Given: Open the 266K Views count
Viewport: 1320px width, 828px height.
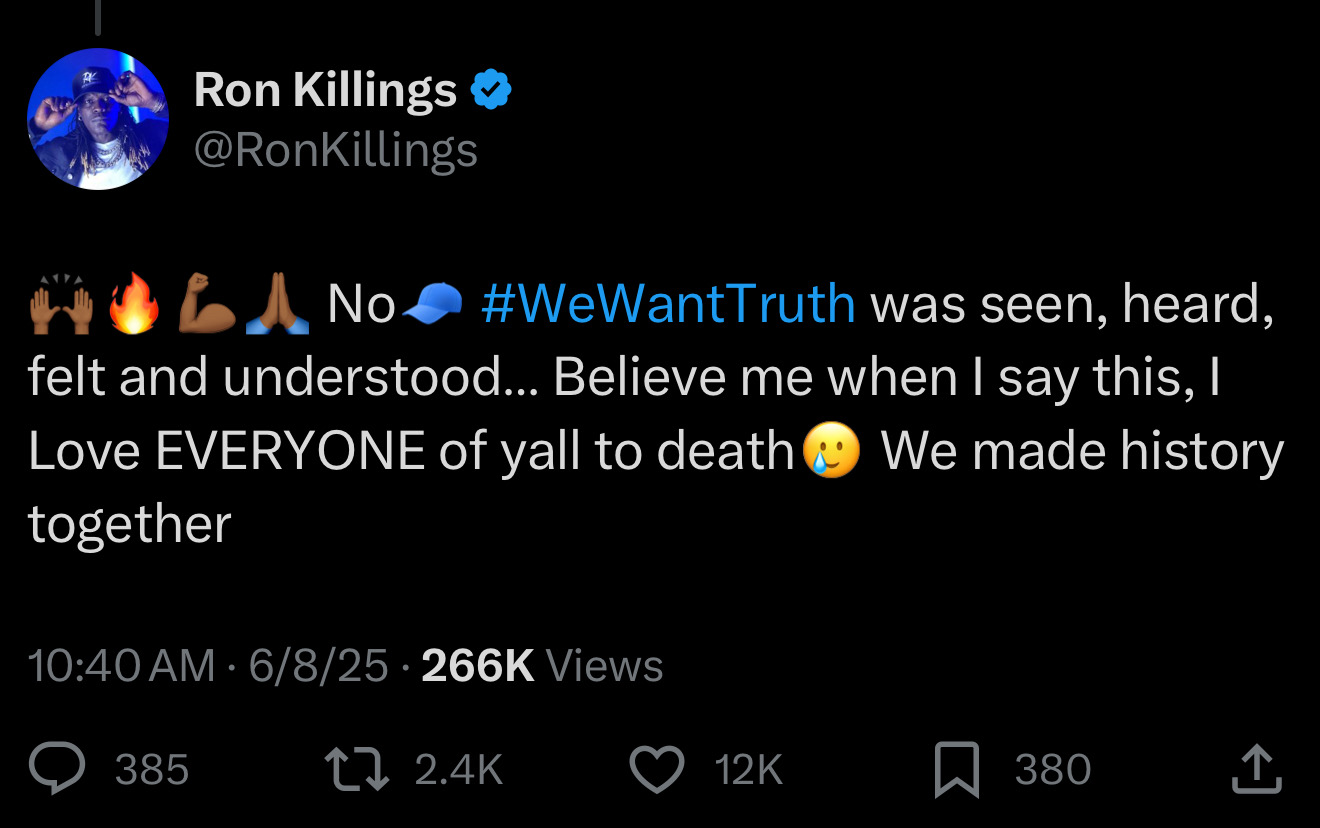Looking at the screenshot, I should [x=542, y=666].
